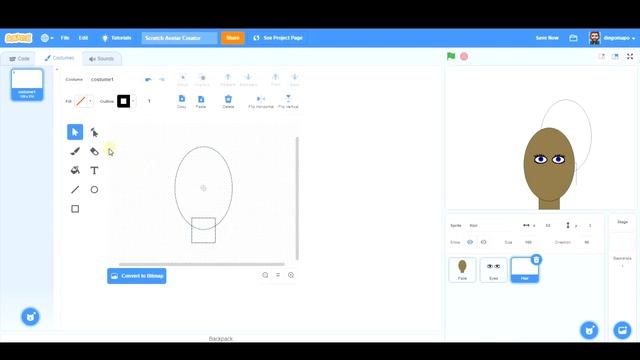Click Flip Horizontal
This screenshot has height=360, width=640.
point(261,101)
